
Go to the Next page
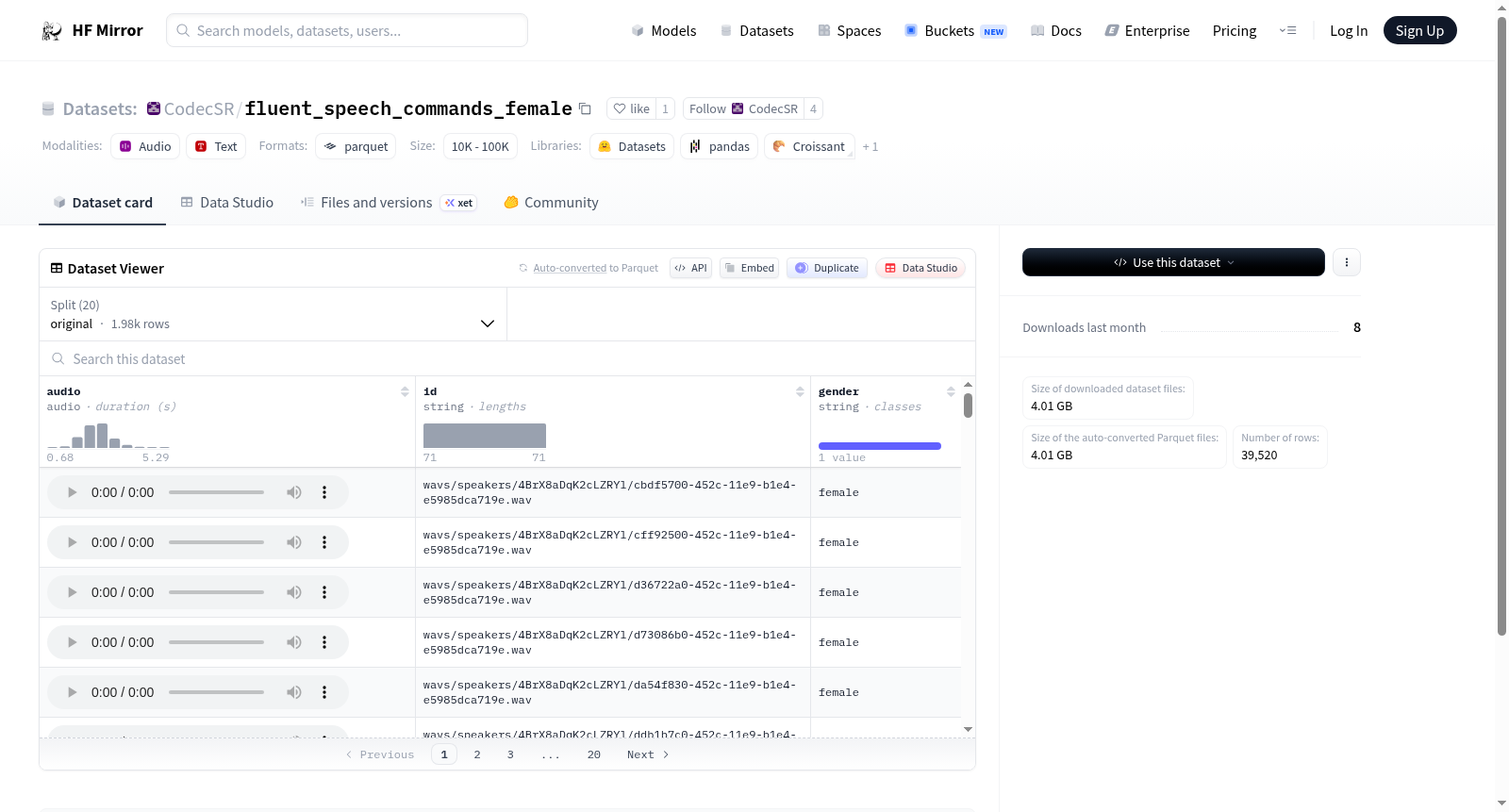(x=648, y=754)
